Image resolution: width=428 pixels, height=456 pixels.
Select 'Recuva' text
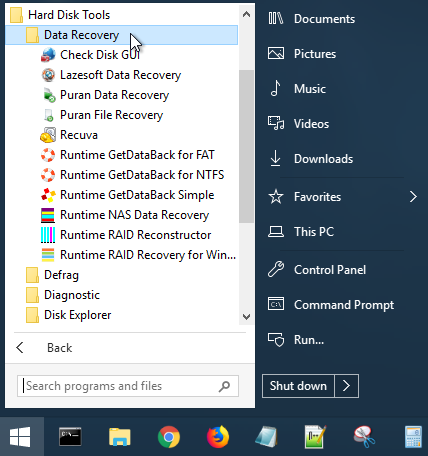click(x=79, y=135)
